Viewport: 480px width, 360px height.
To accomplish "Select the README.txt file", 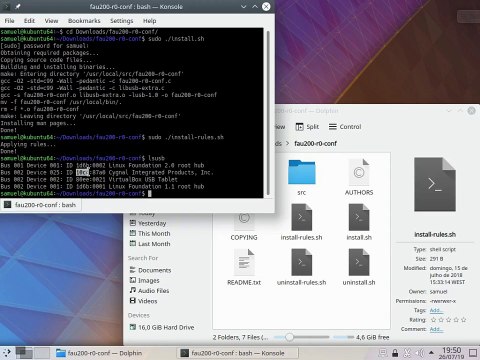I will [x=244, y=267].
